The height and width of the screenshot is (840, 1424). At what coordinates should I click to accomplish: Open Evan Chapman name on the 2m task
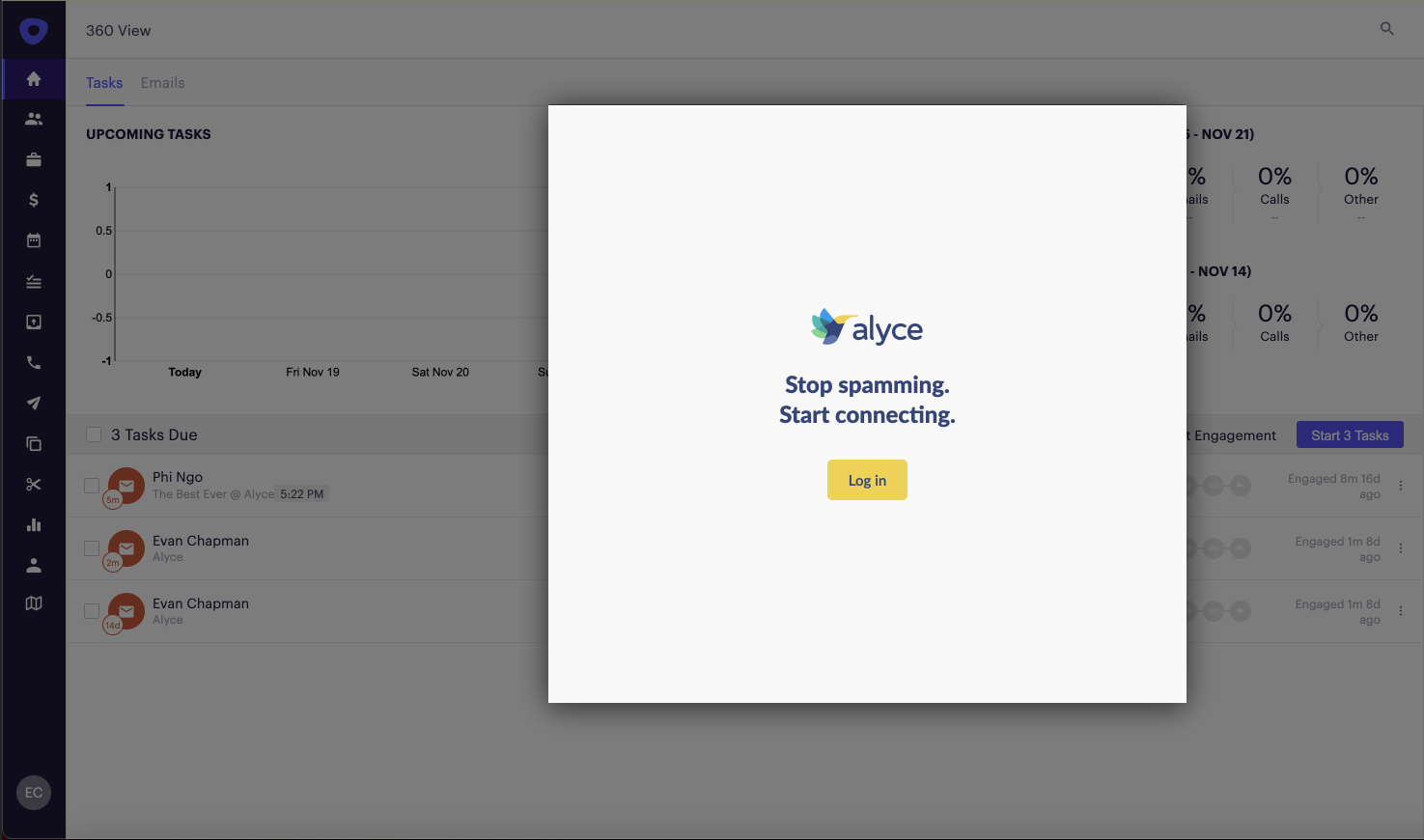tap(201, 541)
